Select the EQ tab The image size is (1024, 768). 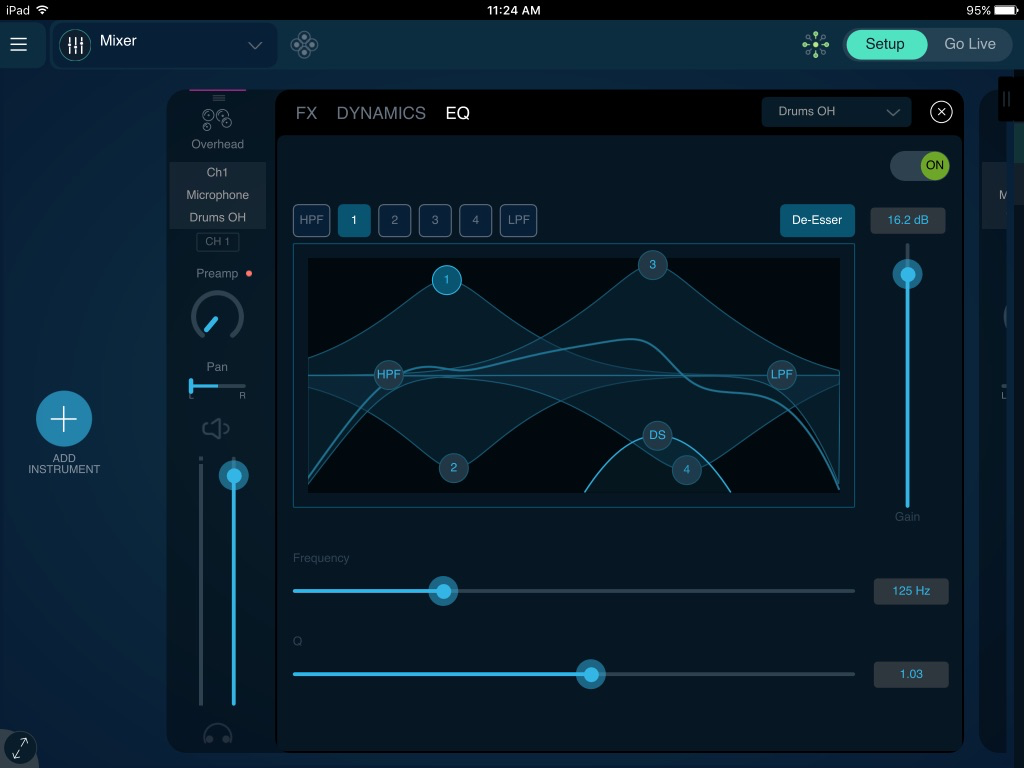(x=457, y=113)
